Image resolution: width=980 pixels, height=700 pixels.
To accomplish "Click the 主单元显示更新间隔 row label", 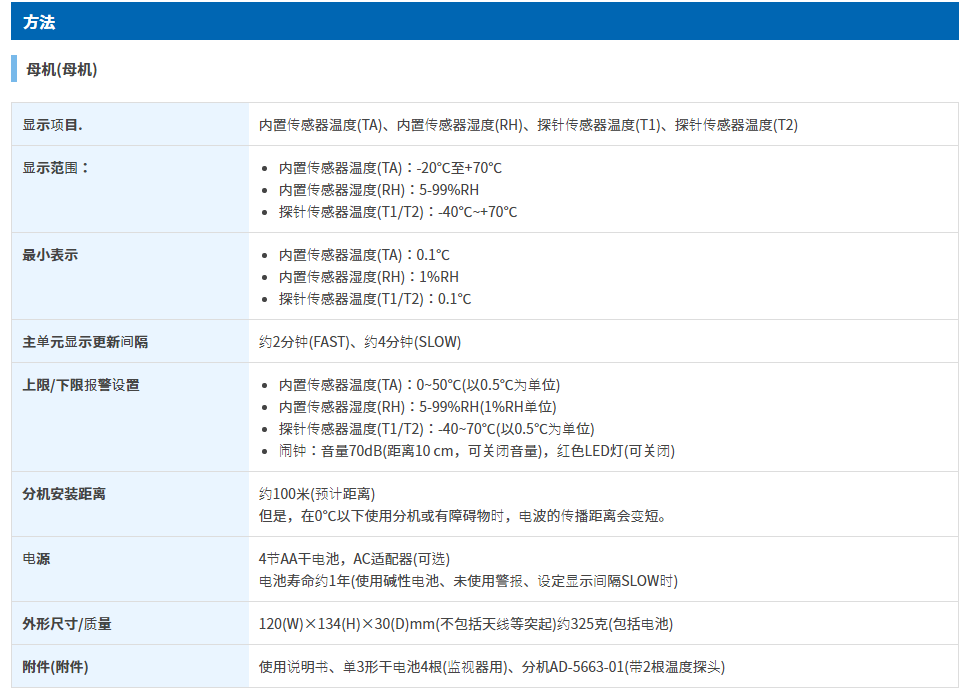I will tap(86, 342).
